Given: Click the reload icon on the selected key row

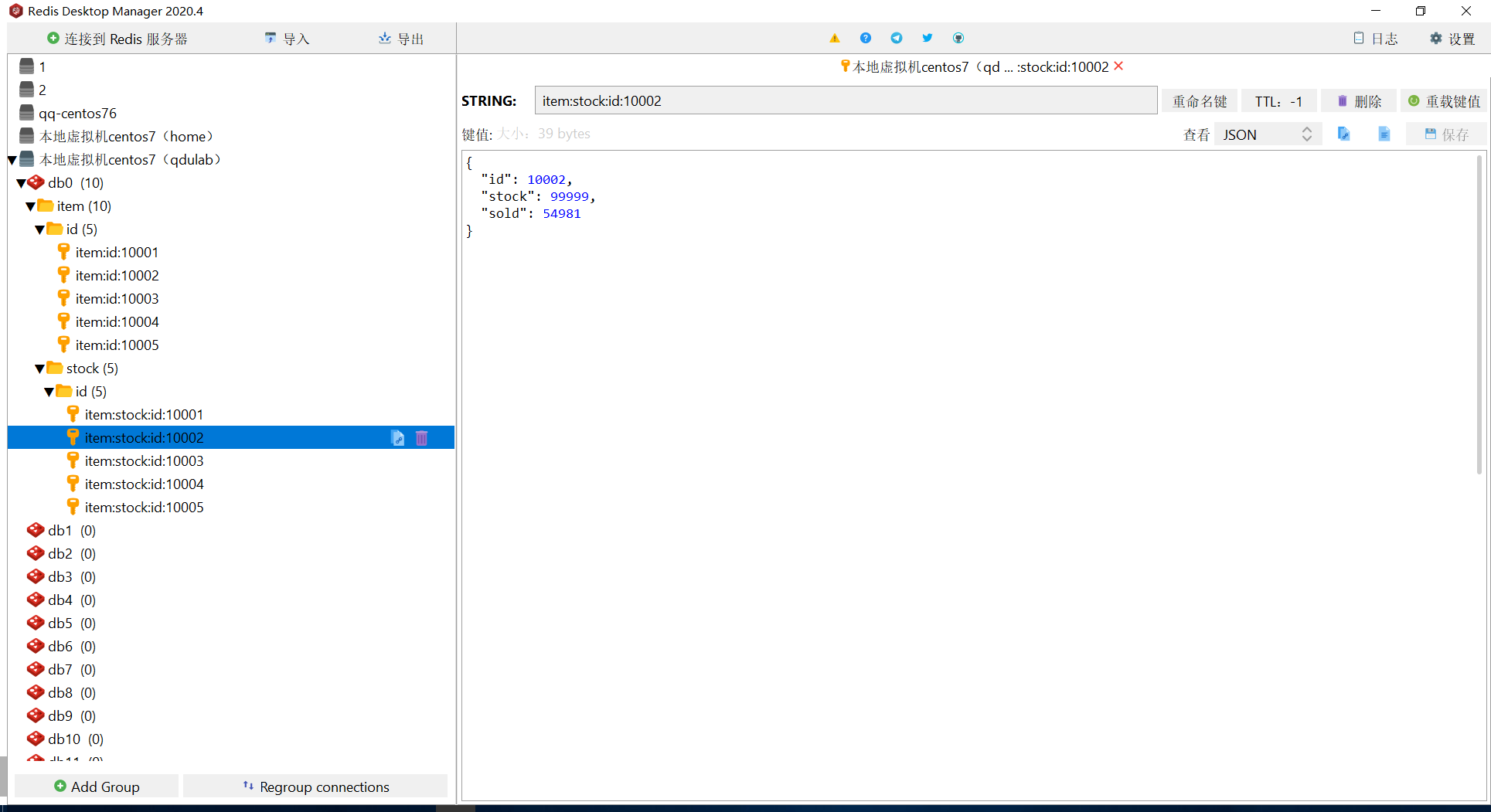Looking at the screenshot, I should coord(398,438).
